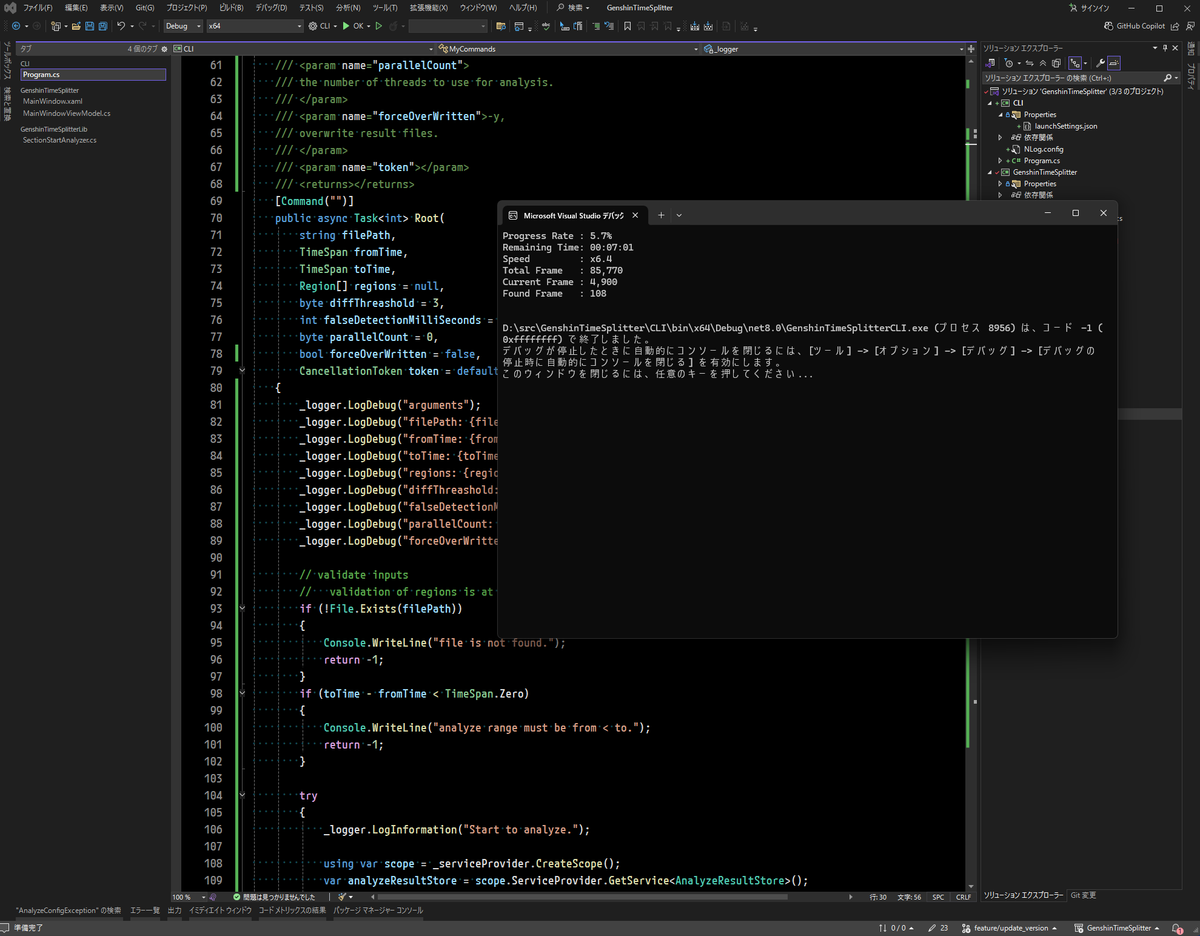The image size is (1200, 936).
Task: Click the pencil changes count in status bar
Action: pos(938,928)
